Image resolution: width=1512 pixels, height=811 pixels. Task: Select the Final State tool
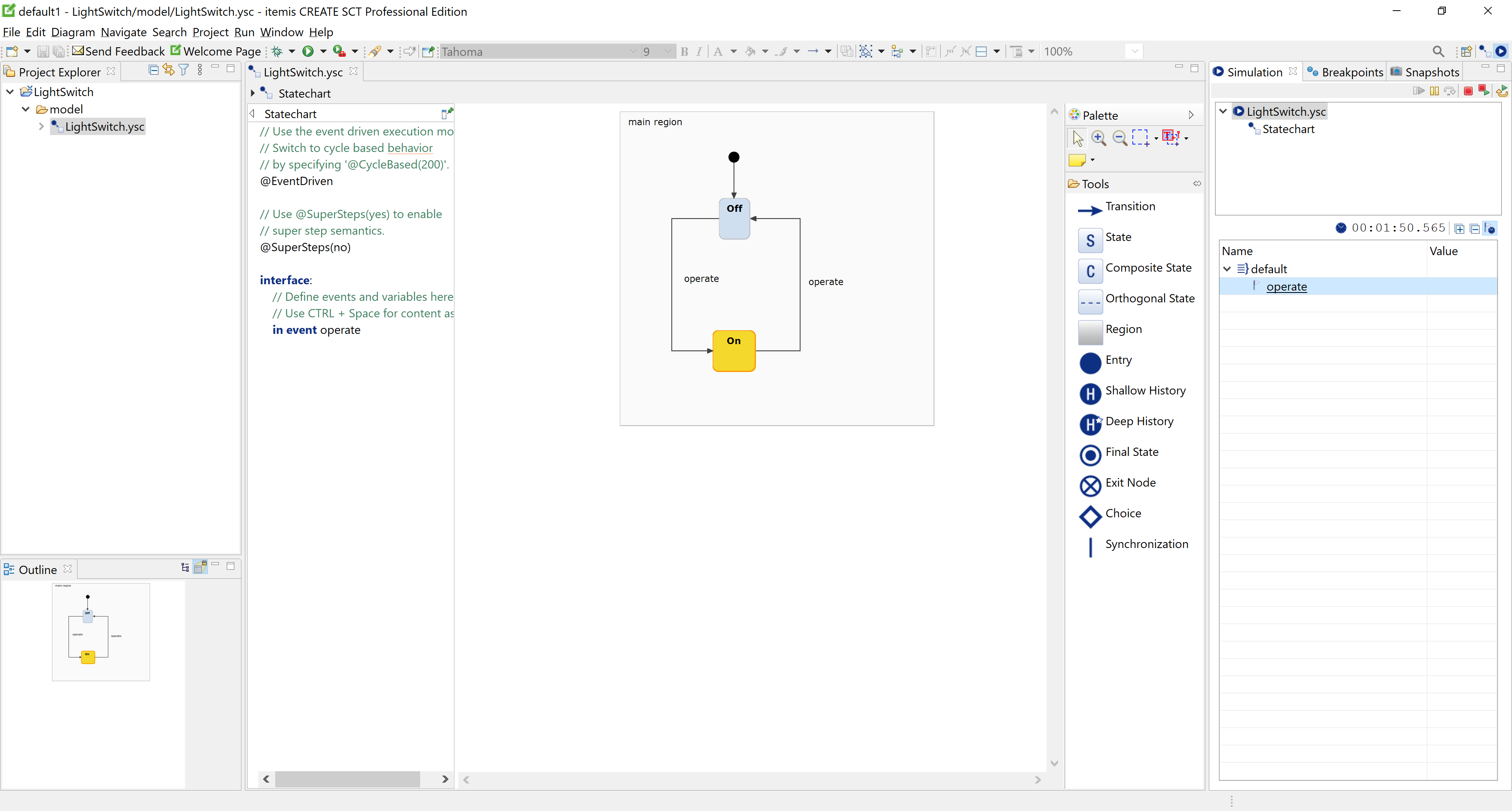[x=1131, y=451]
